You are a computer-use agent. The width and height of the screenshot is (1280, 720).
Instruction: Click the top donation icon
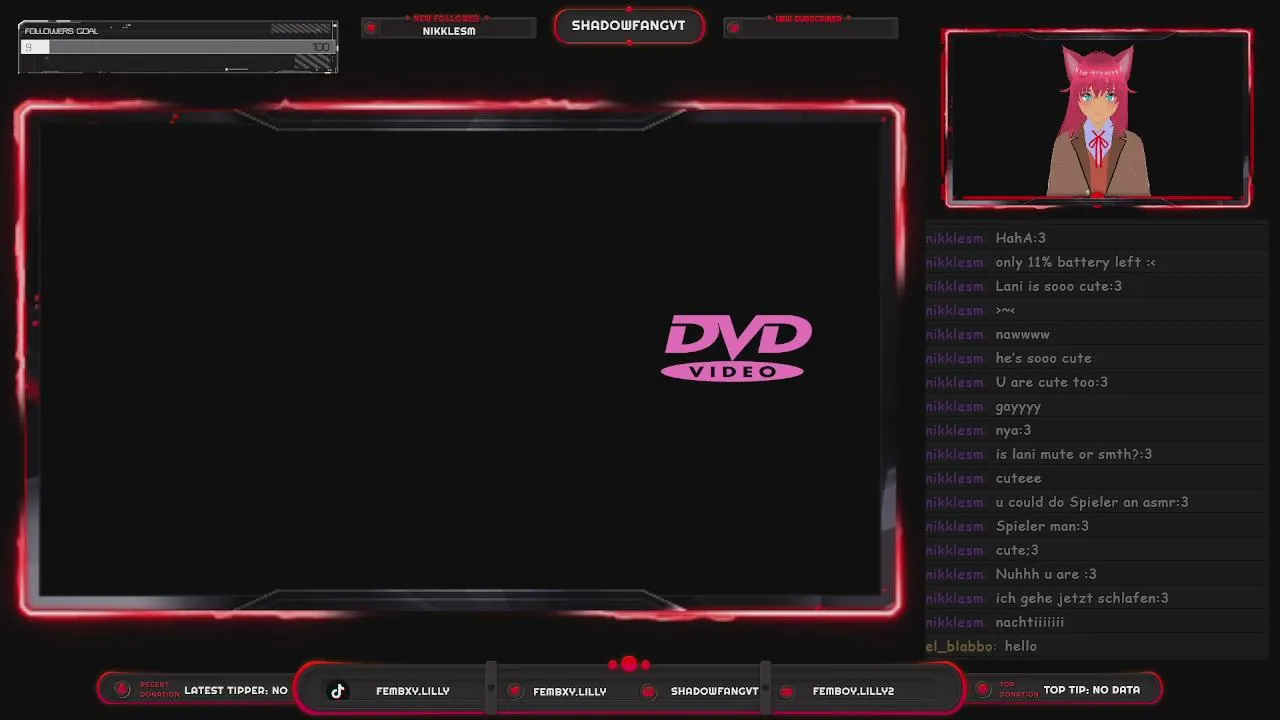pos(981,689)
